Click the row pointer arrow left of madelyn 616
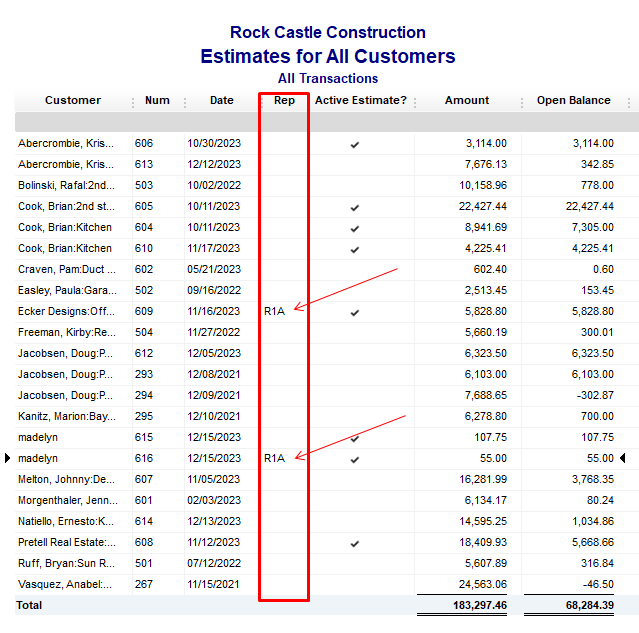The image size is (639, 633). [x=7, y=458]
